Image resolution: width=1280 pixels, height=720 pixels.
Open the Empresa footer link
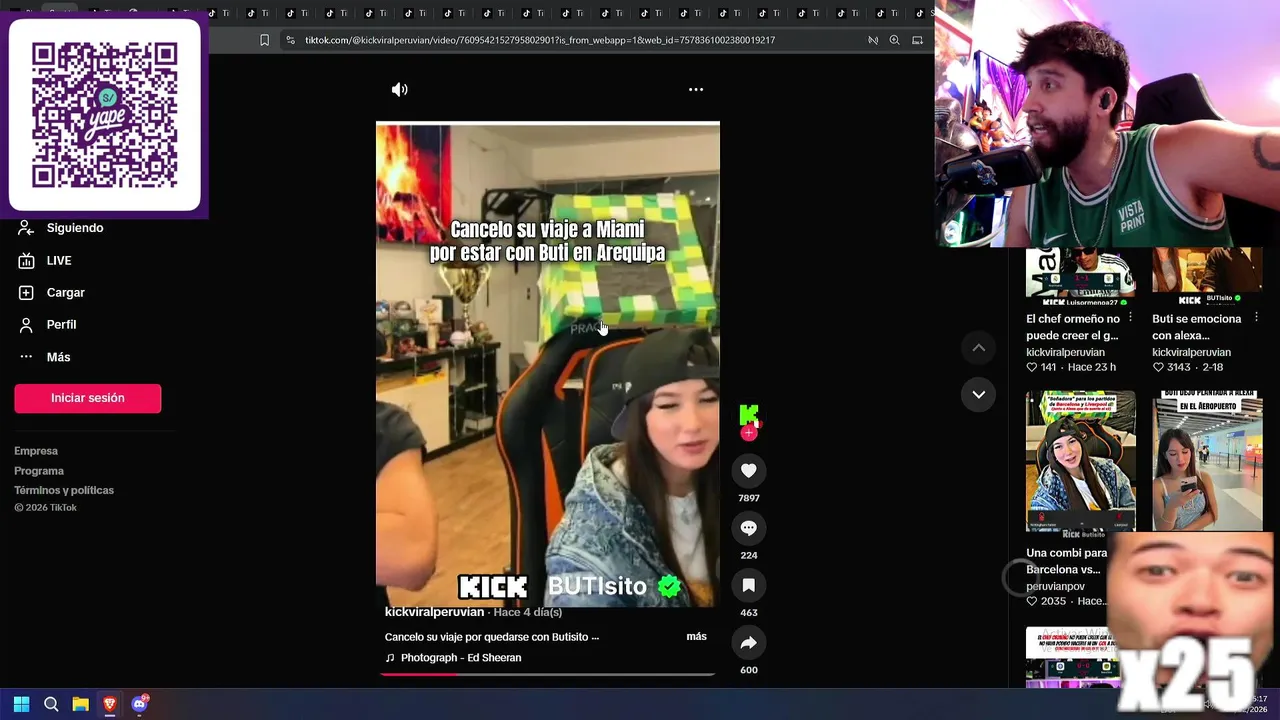coord(36,451)
